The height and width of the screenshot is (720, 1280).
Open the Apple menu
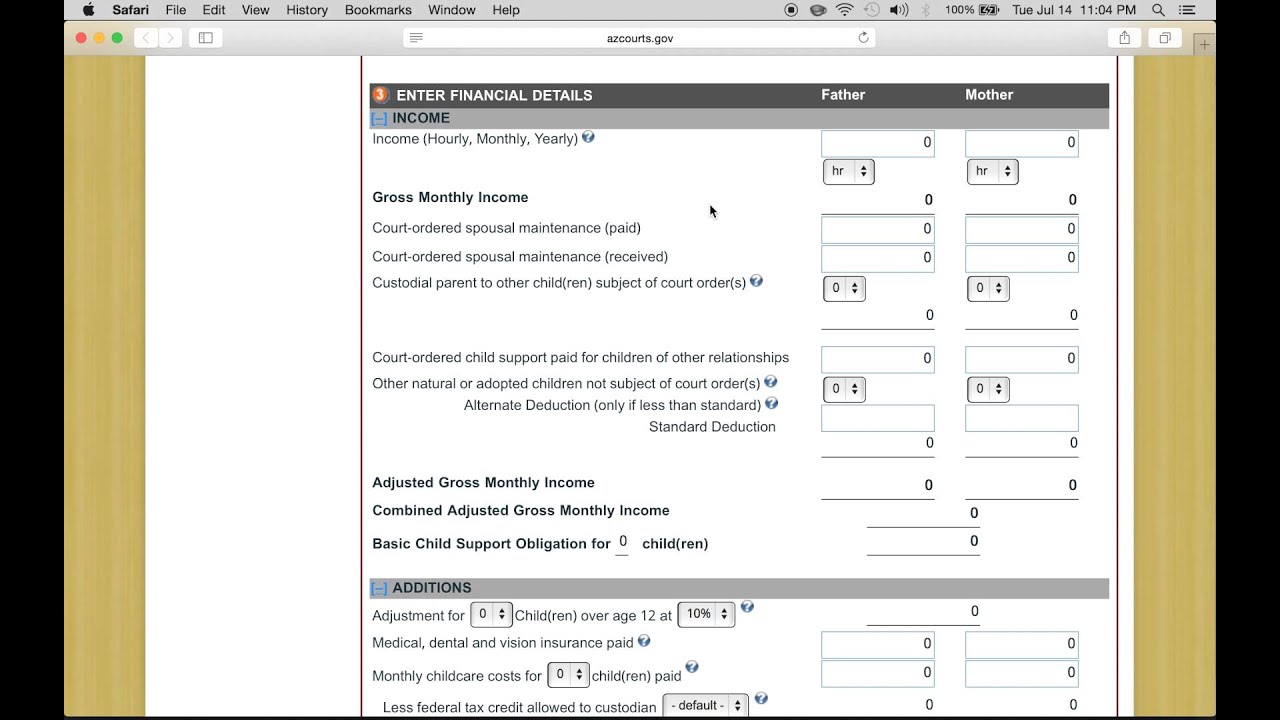88,10
